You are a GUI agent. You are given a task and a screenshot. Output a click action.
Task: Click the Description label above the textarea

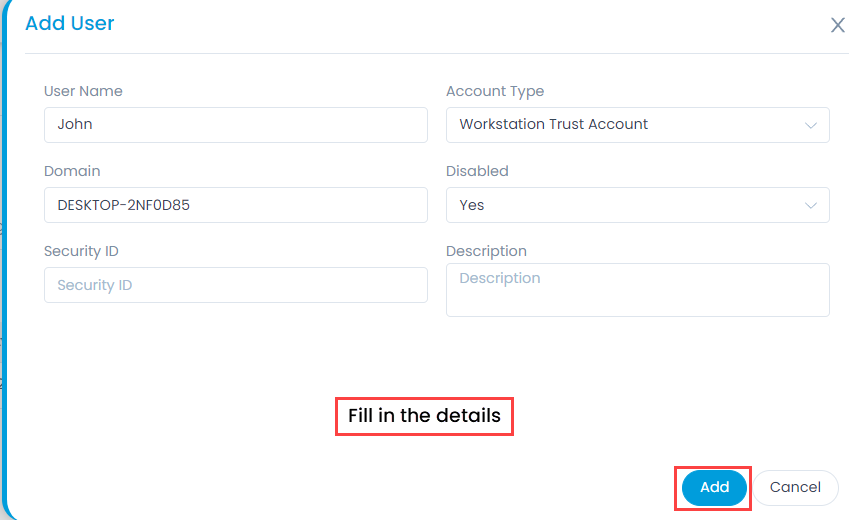486,251
